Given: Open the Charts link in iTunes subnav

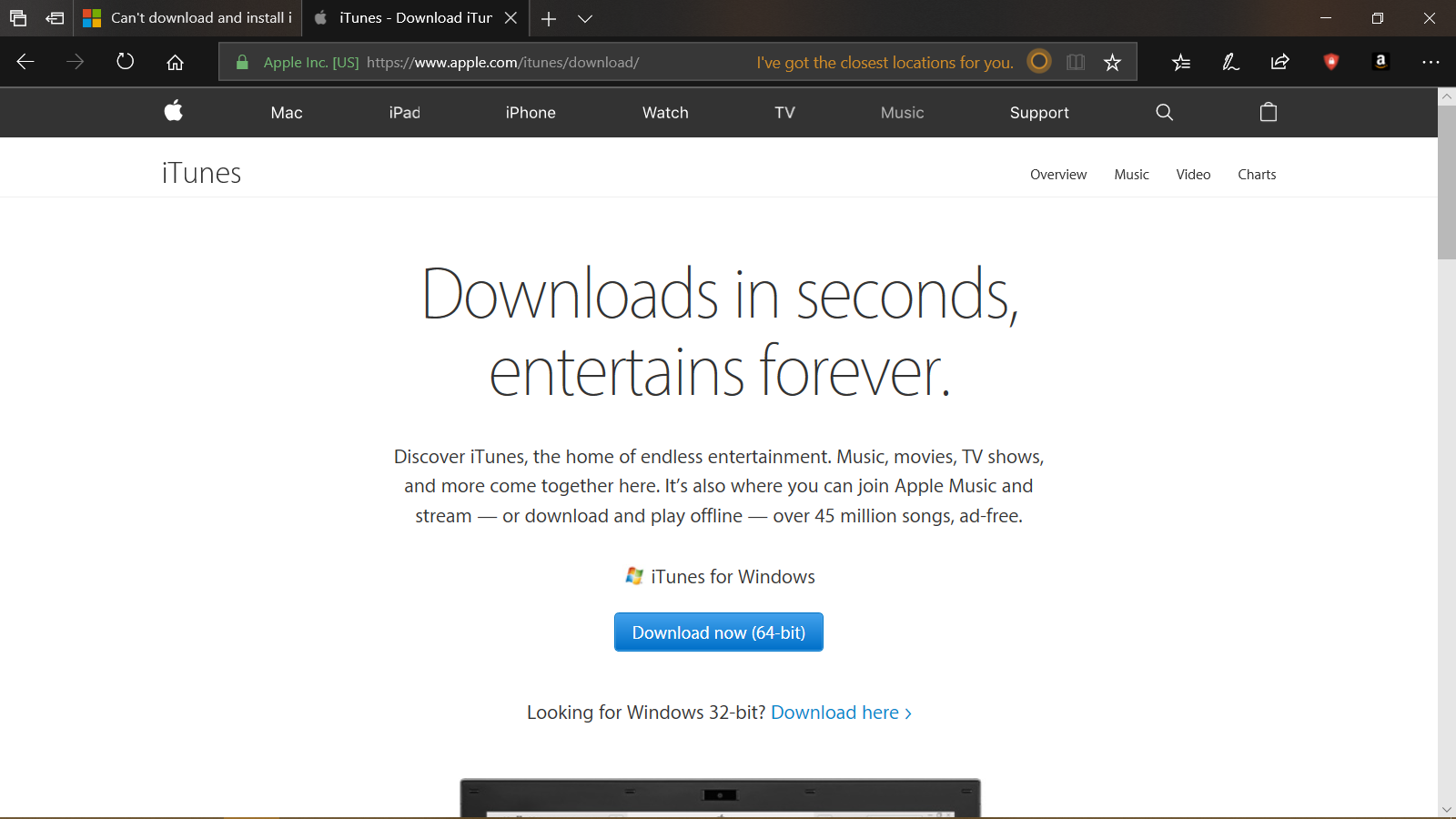Looking at the screenshot, I should pos(1257,175).
